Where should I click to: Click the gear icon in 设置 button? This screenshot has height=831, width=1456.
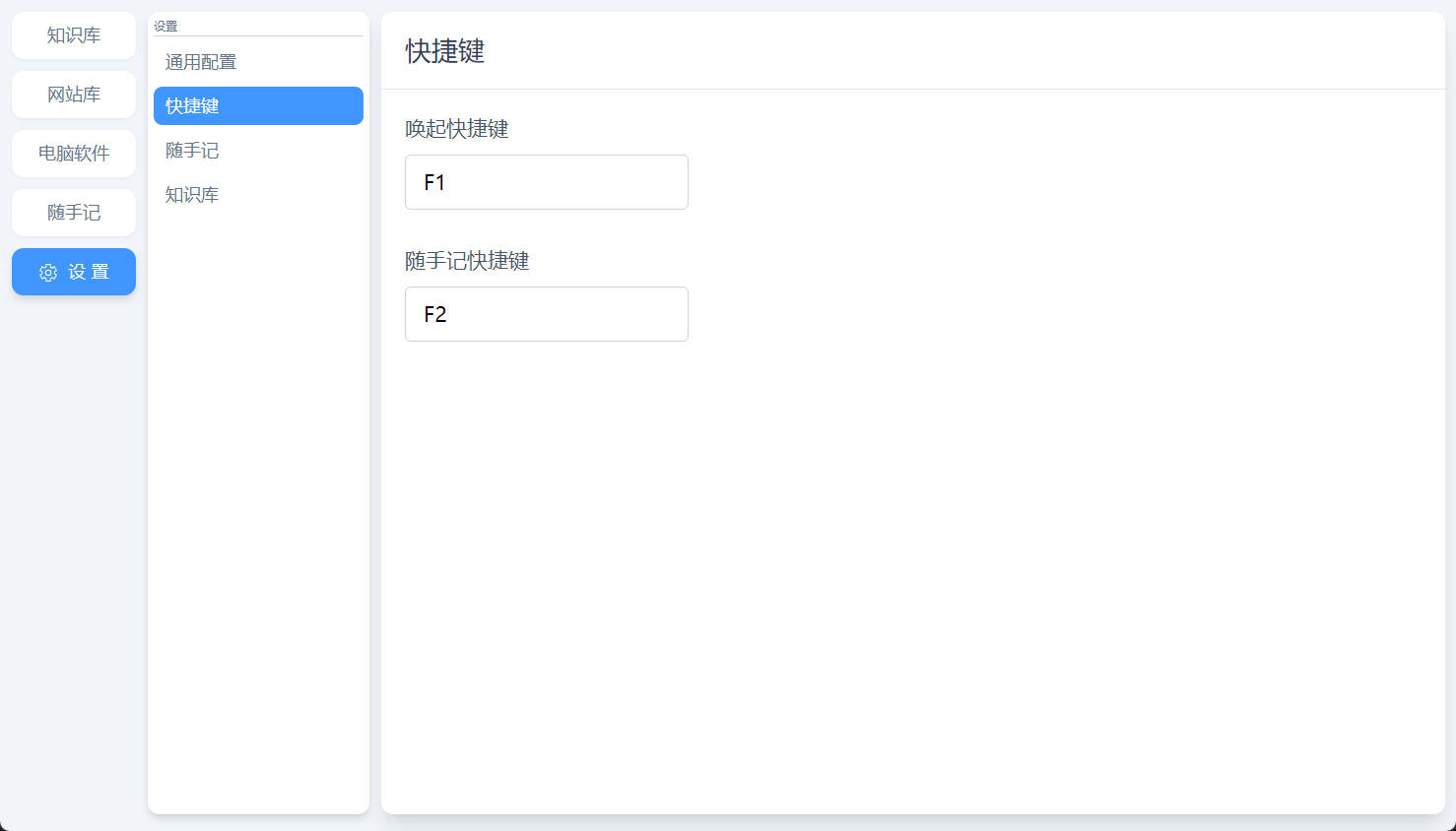click(48, 273)
